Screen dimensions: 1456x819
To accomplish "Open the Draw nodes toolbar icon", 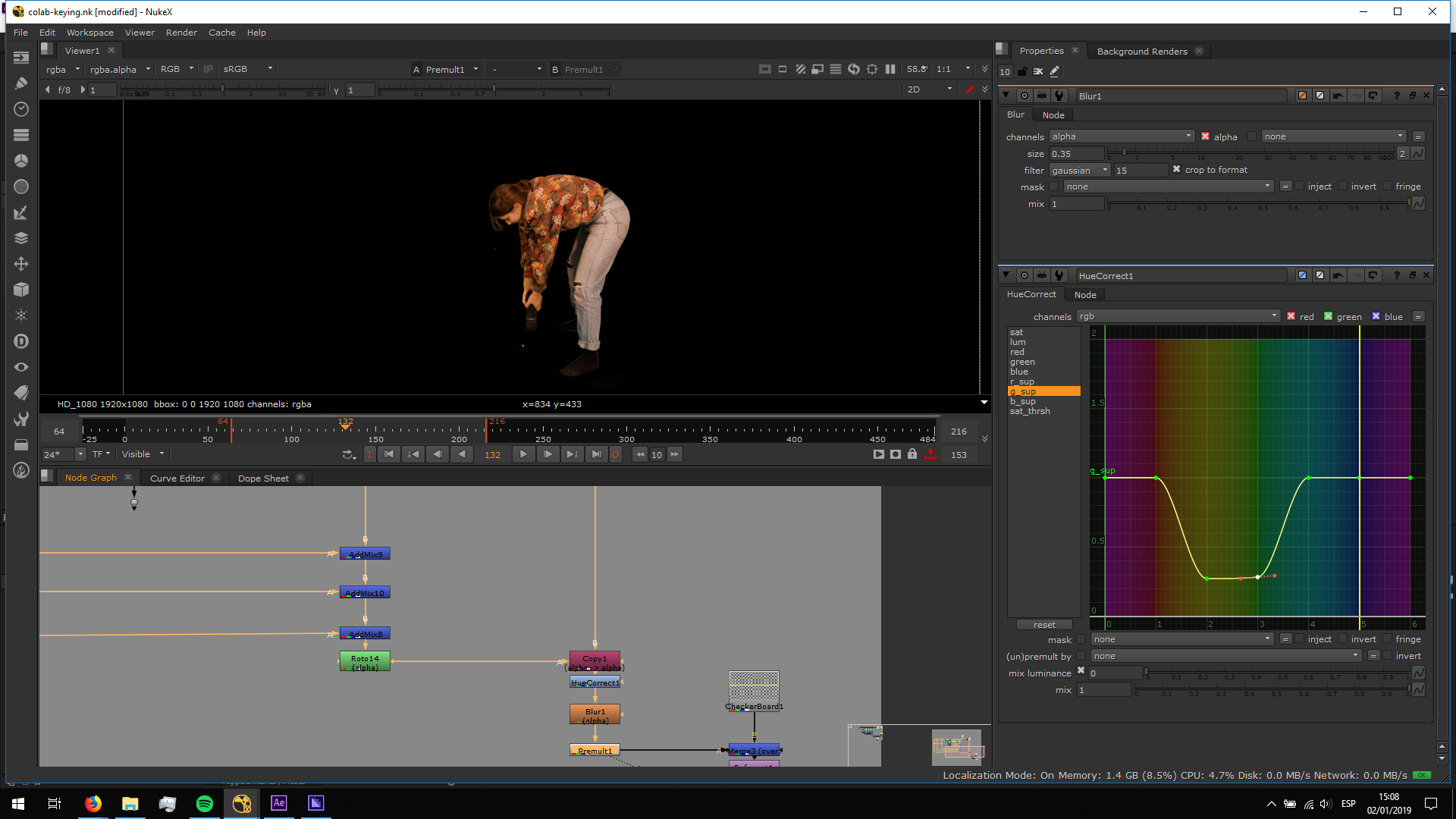I will coord(21,83).
